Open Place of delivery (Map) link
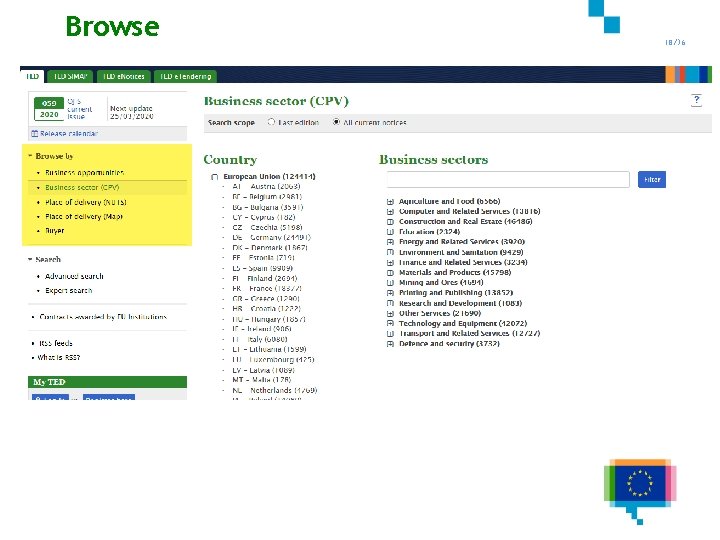 (x=84, y=216)
